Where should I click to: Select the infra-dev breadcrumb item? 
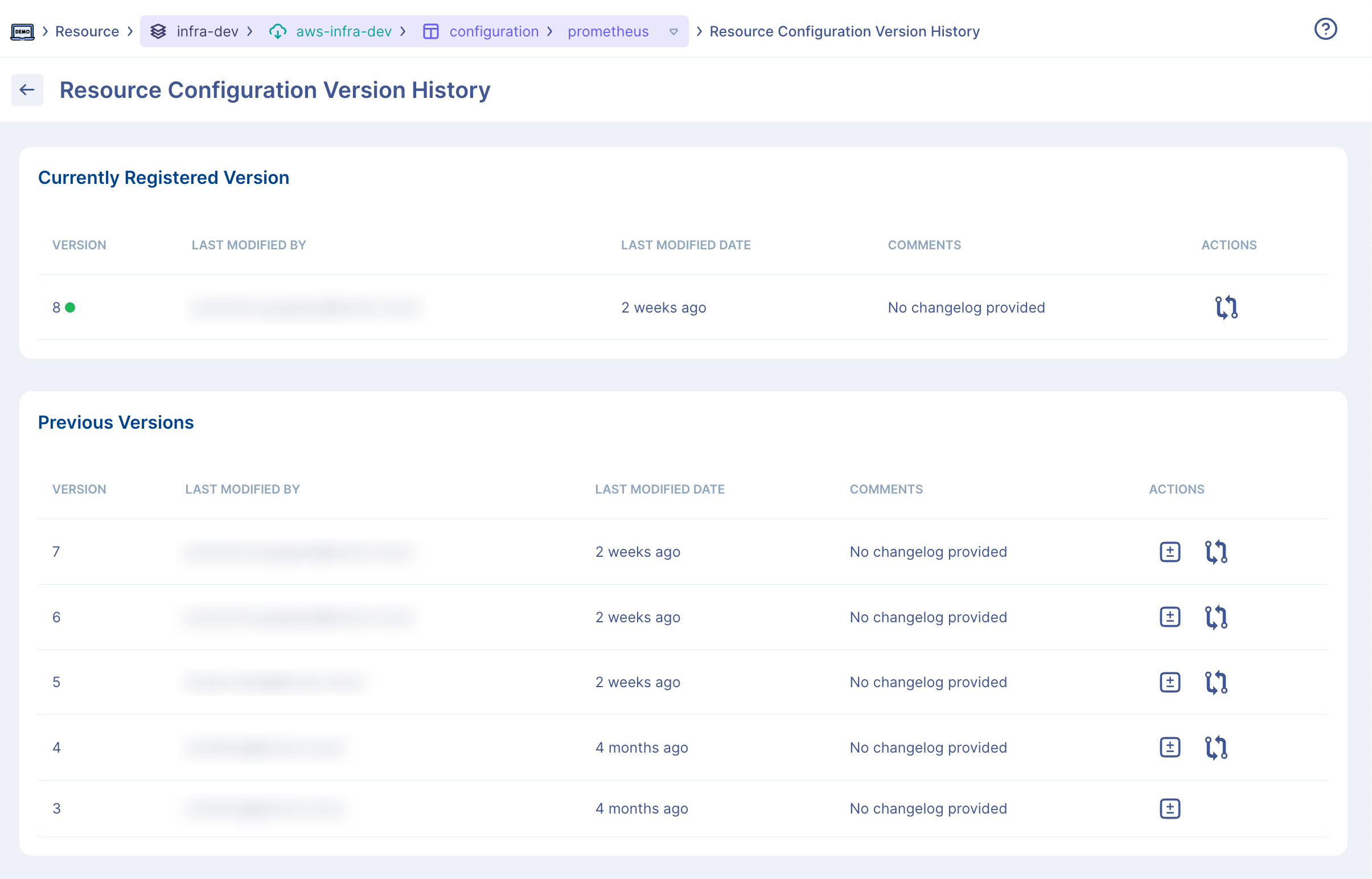click(207, 31)
